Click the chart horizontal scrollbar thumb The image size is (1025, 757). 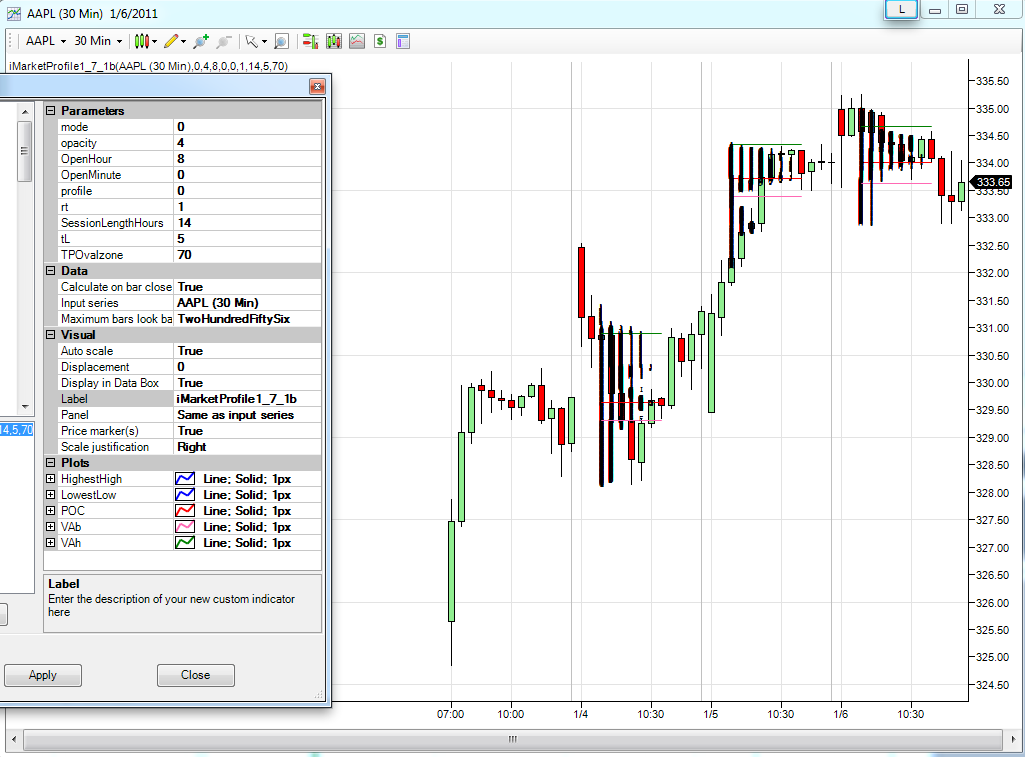[512, 739]
